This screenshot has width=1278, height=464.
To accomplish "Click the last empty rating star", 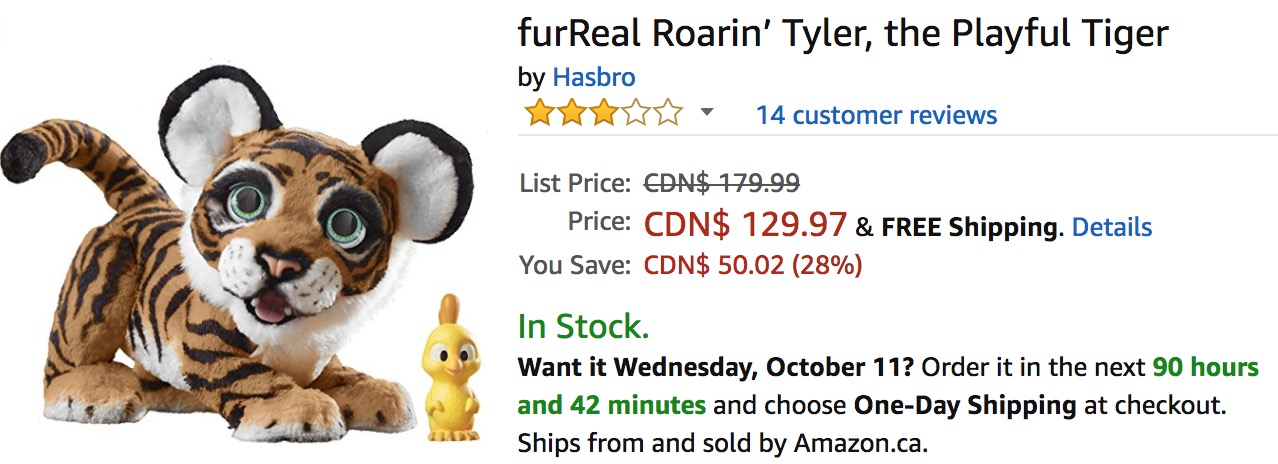I will click(667, 114).
